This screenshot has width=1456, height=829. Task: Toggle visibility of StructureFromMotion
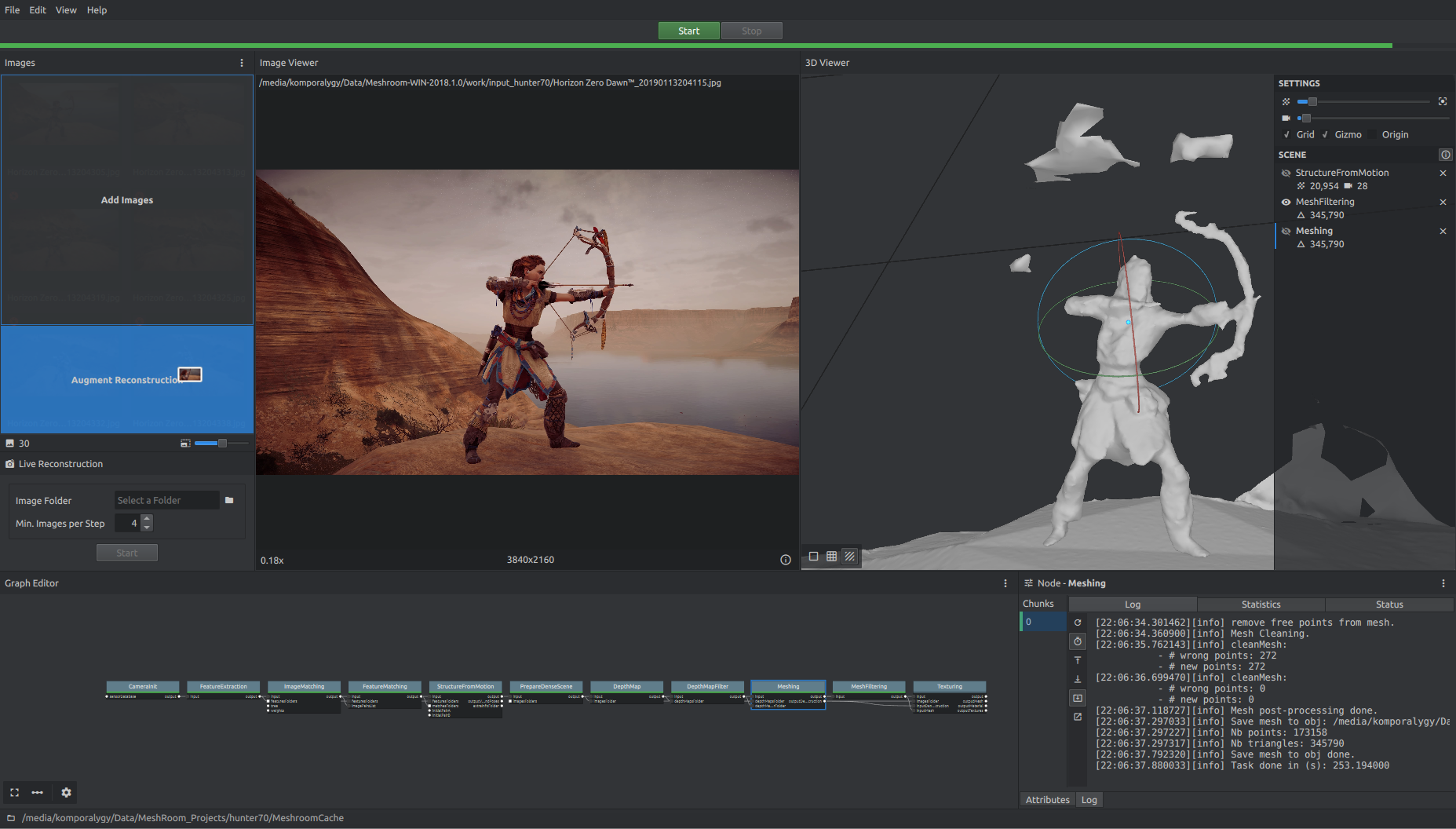click(1286, 173)
